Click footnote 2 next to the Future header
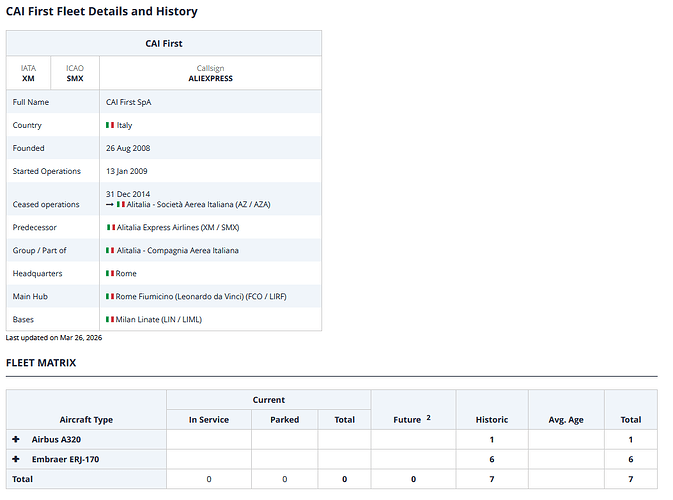The width and height of the screenshot is (673, 500). pos(428,417)
